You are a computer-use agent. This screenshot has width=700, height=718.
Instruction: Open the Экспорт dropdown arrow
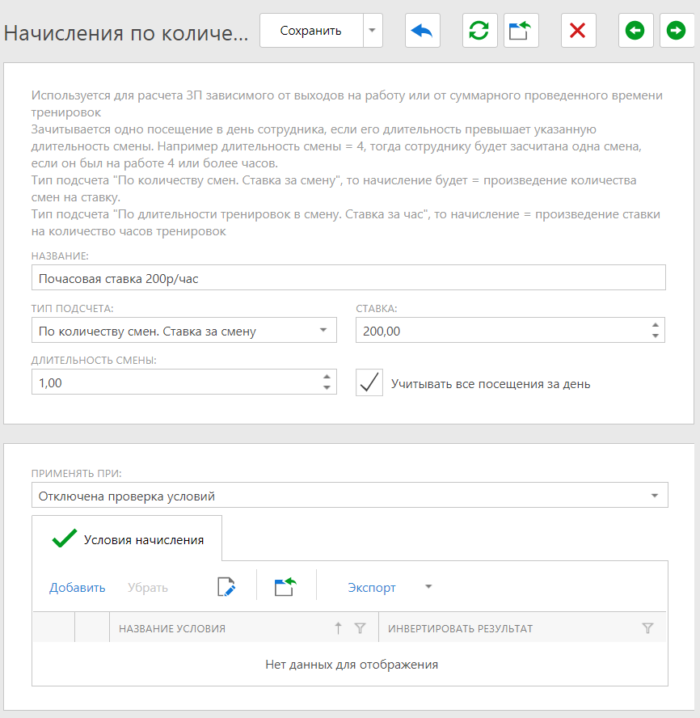pyautogui.click(x=429, y=587)
